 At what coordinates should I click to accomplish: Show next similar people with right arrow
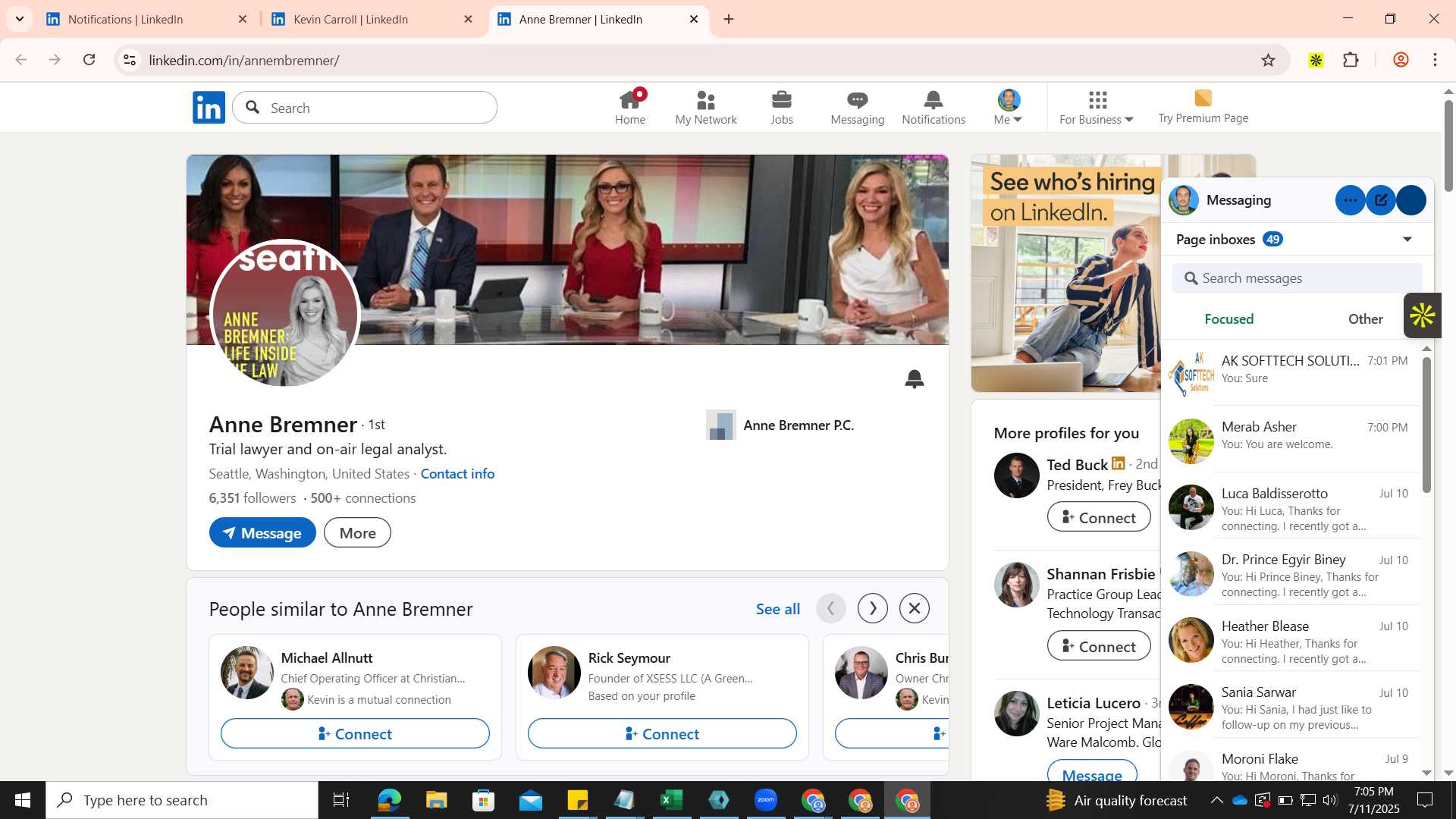[873, 608]
